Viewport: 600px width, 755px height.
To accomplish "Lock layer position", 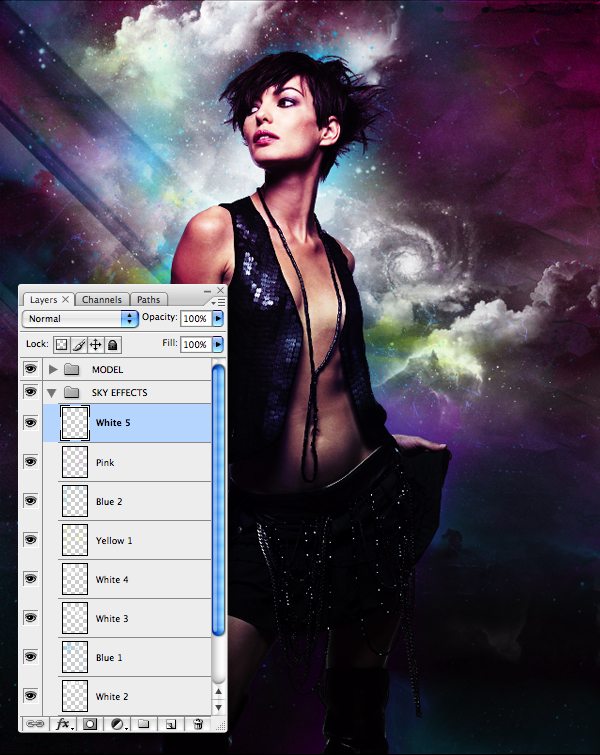I will [x=95, y=344].
